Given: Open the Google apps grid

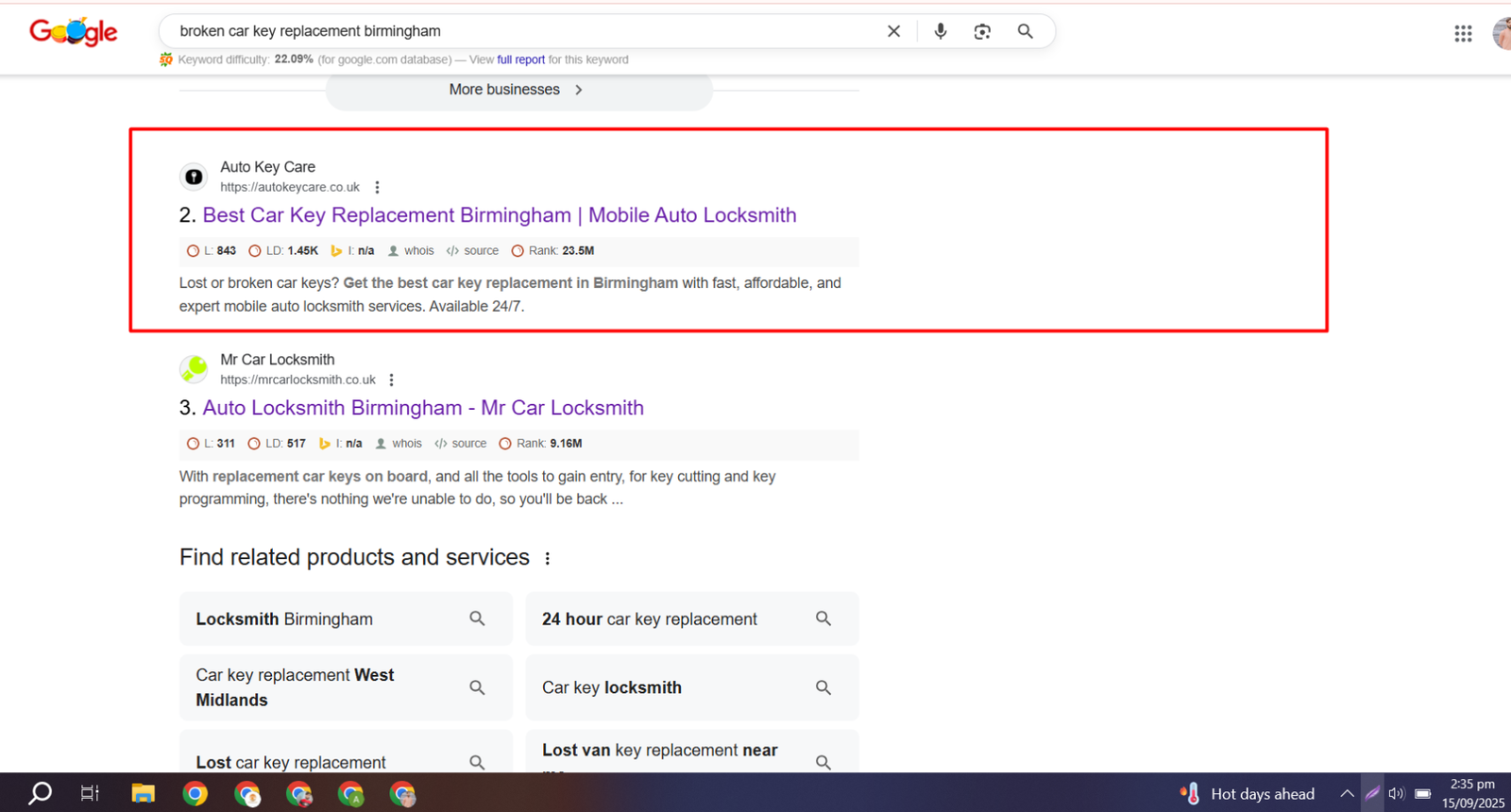Looking at the screenshot, I should 1463,34.
